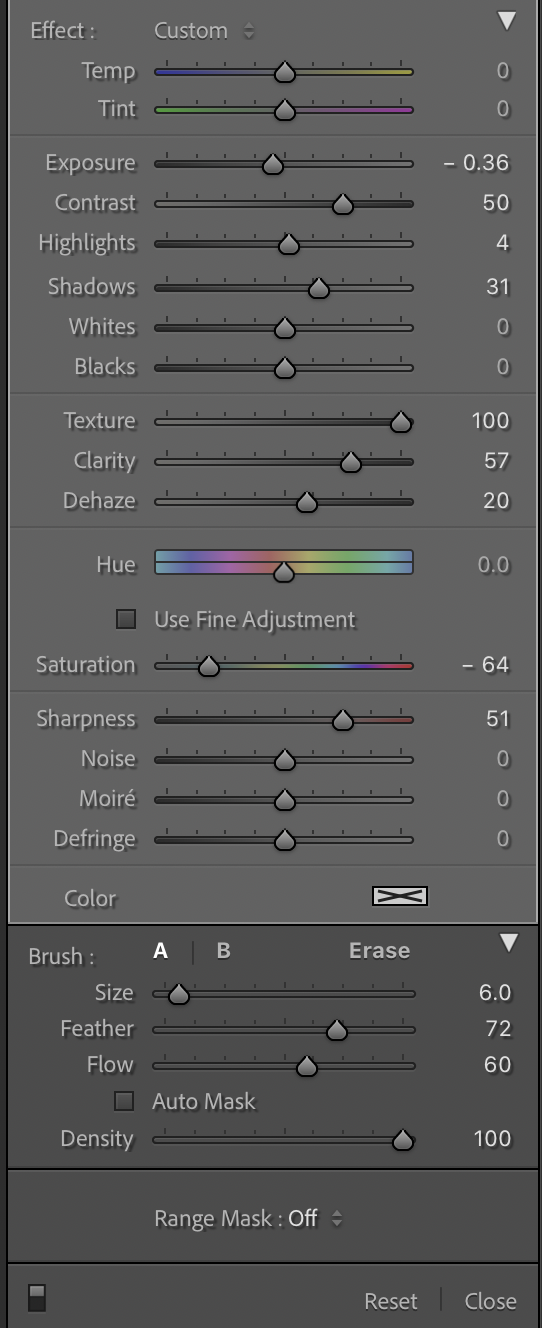
Task: Open the Effect Custom preset dropdown
Action: pos(204,31)
